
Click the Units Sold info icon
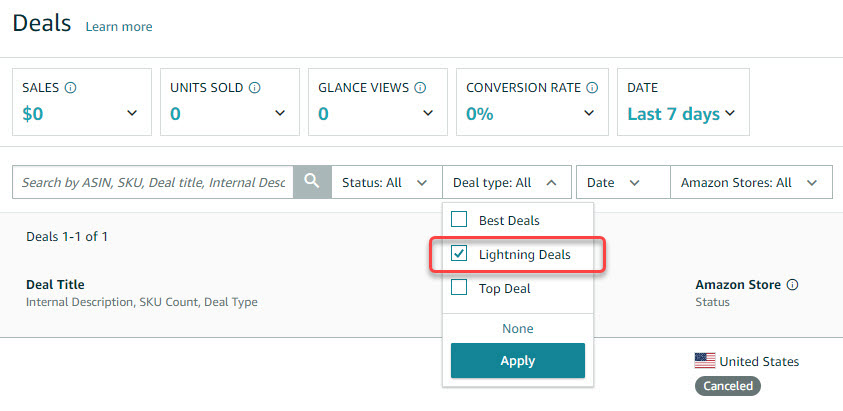point(254,88)
